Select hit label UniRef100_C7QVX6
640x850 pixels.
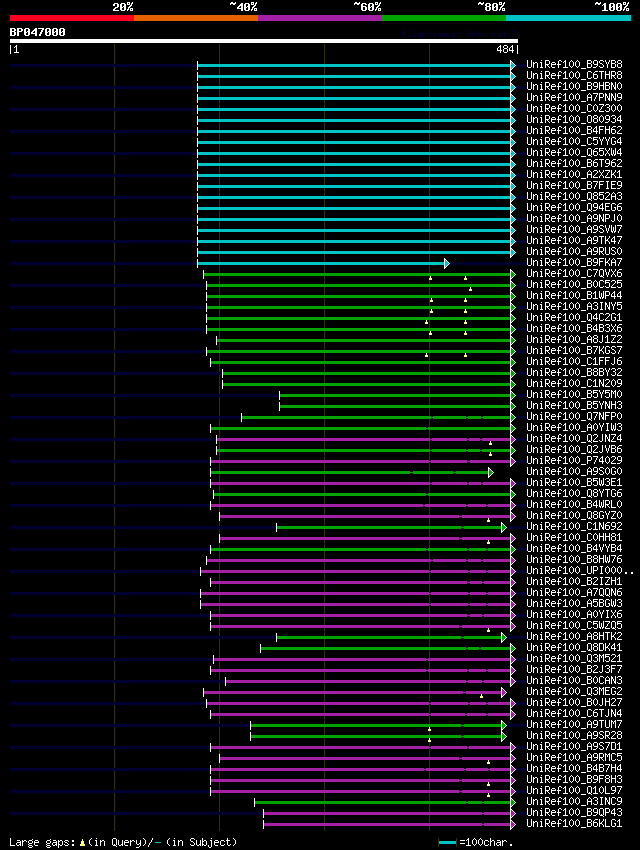[574, 273]
